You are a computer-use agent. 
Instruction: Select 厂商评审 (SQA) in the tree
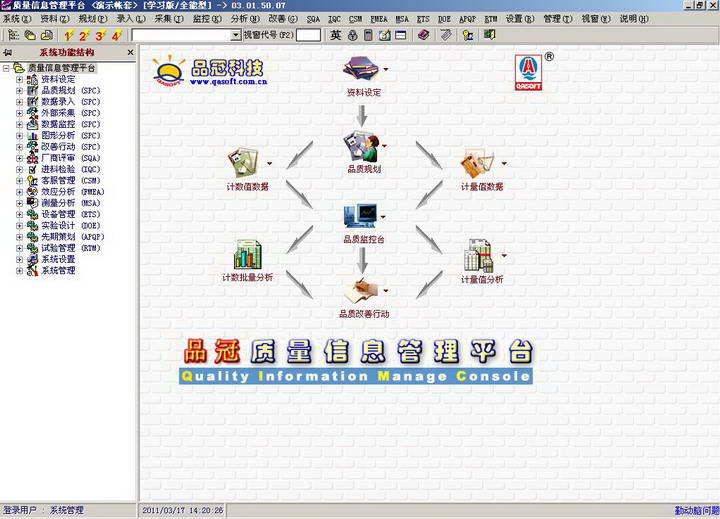click(71, 158)
